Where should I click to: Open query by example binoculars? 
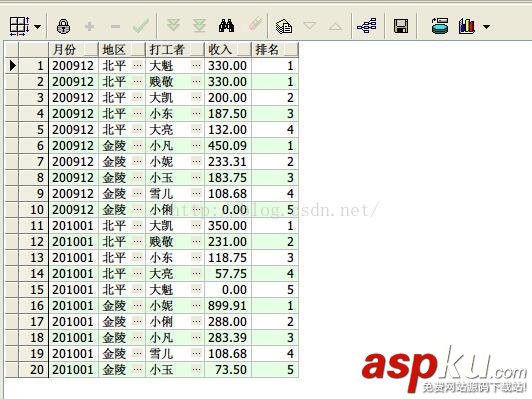(226, 26)
